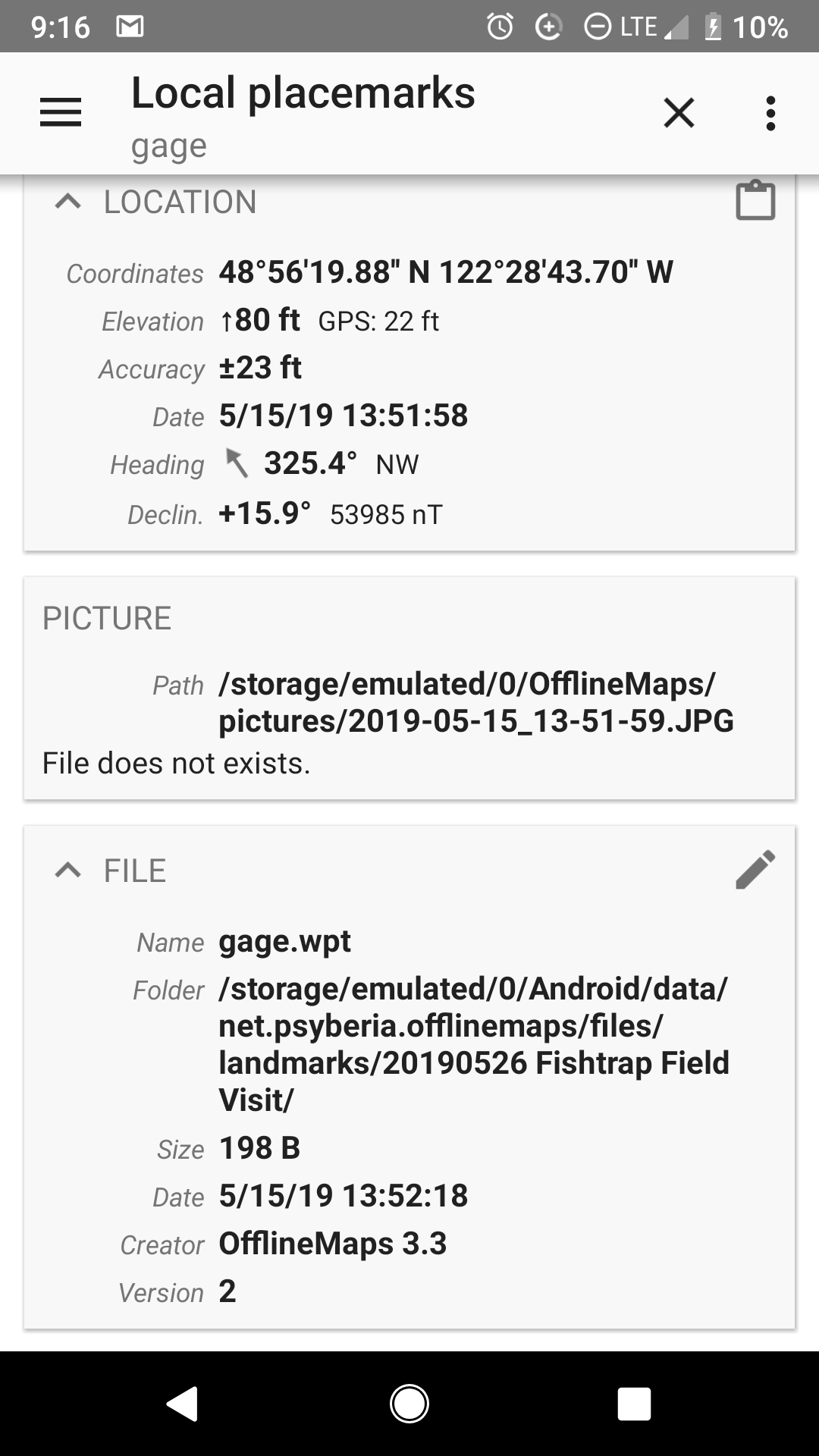This screenshot has height=1456, width=819.
Task: Tap the Gmail notification icon in status bar
Action: point(130,27)
